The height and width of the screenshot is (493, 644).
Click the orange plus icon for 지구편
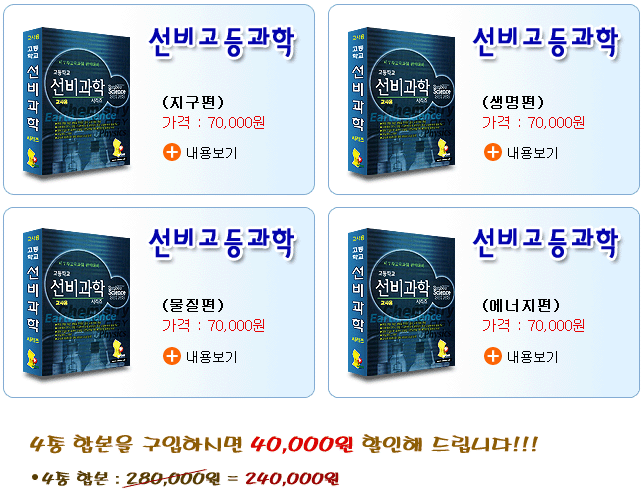(172, 152)
